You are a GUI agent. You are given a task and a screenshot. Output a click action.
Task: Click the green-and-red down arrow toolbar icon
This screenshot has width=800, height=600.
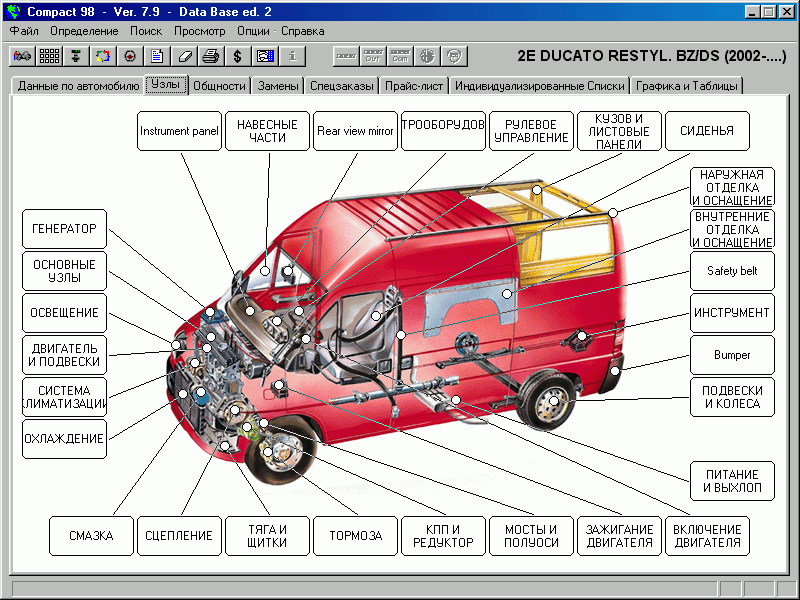[76, 56]
